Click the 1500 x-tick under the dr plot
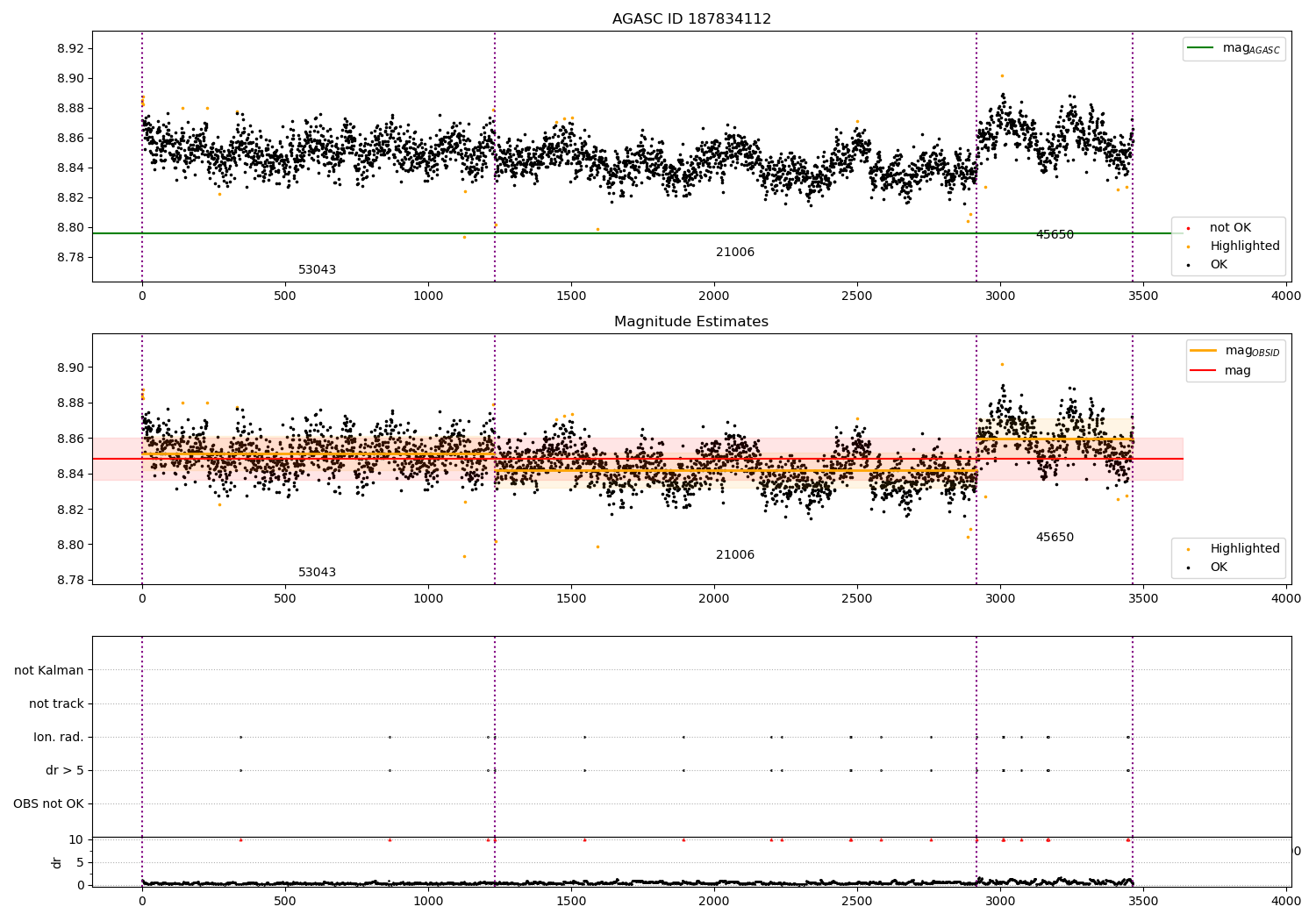 [571, 901]
